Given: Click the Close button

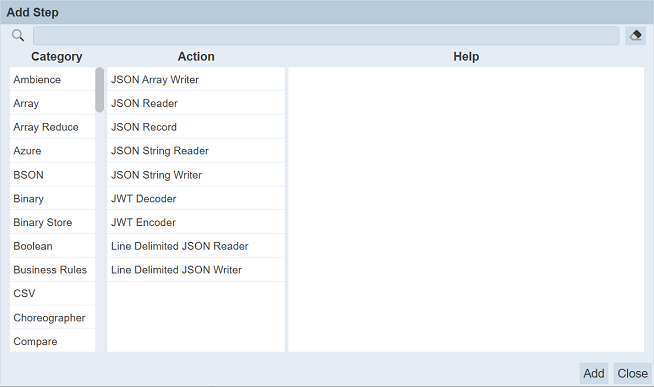Looking at the screenshot, I should 632,373.
